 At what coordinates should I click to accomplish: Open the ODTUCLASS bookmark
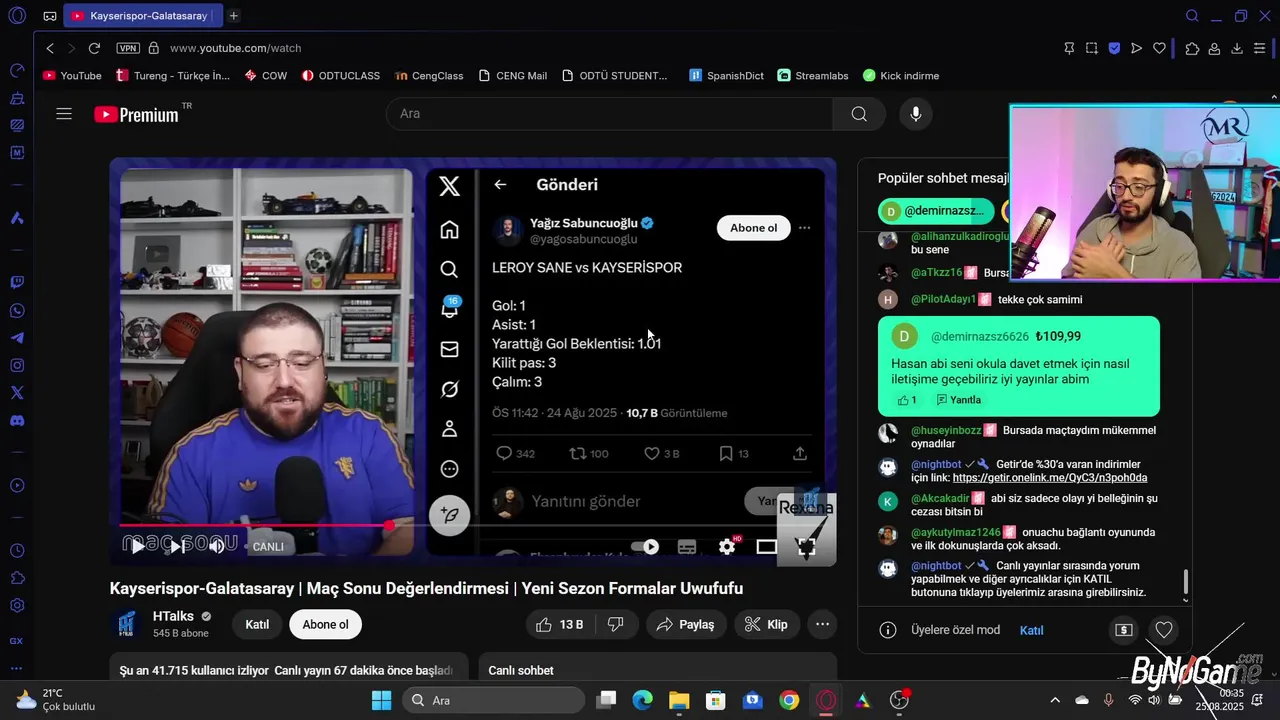(x=341, y=76)
